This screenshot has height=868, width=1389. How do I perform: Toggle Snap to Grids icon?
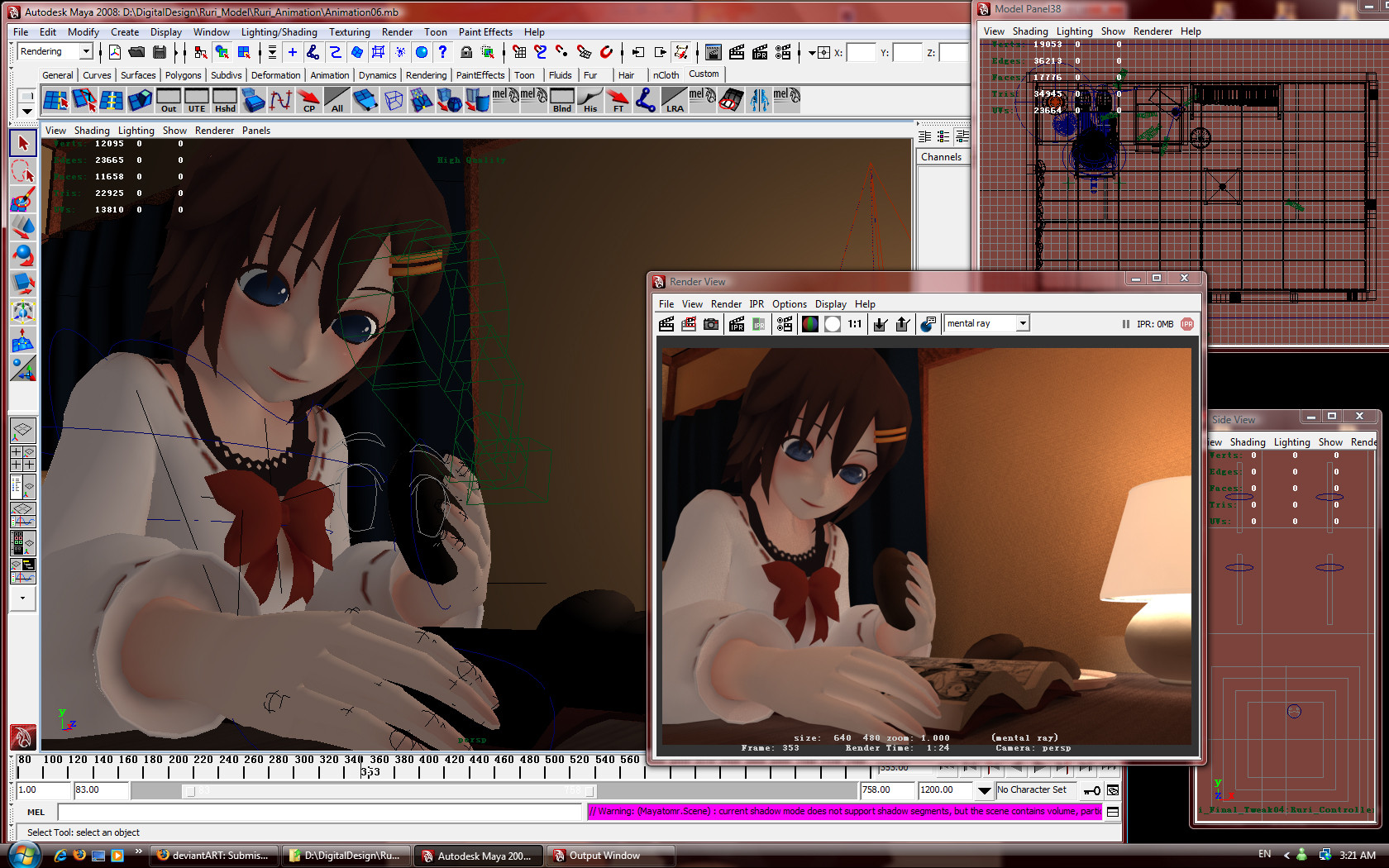pyautogui.click(x=519, y=52)
